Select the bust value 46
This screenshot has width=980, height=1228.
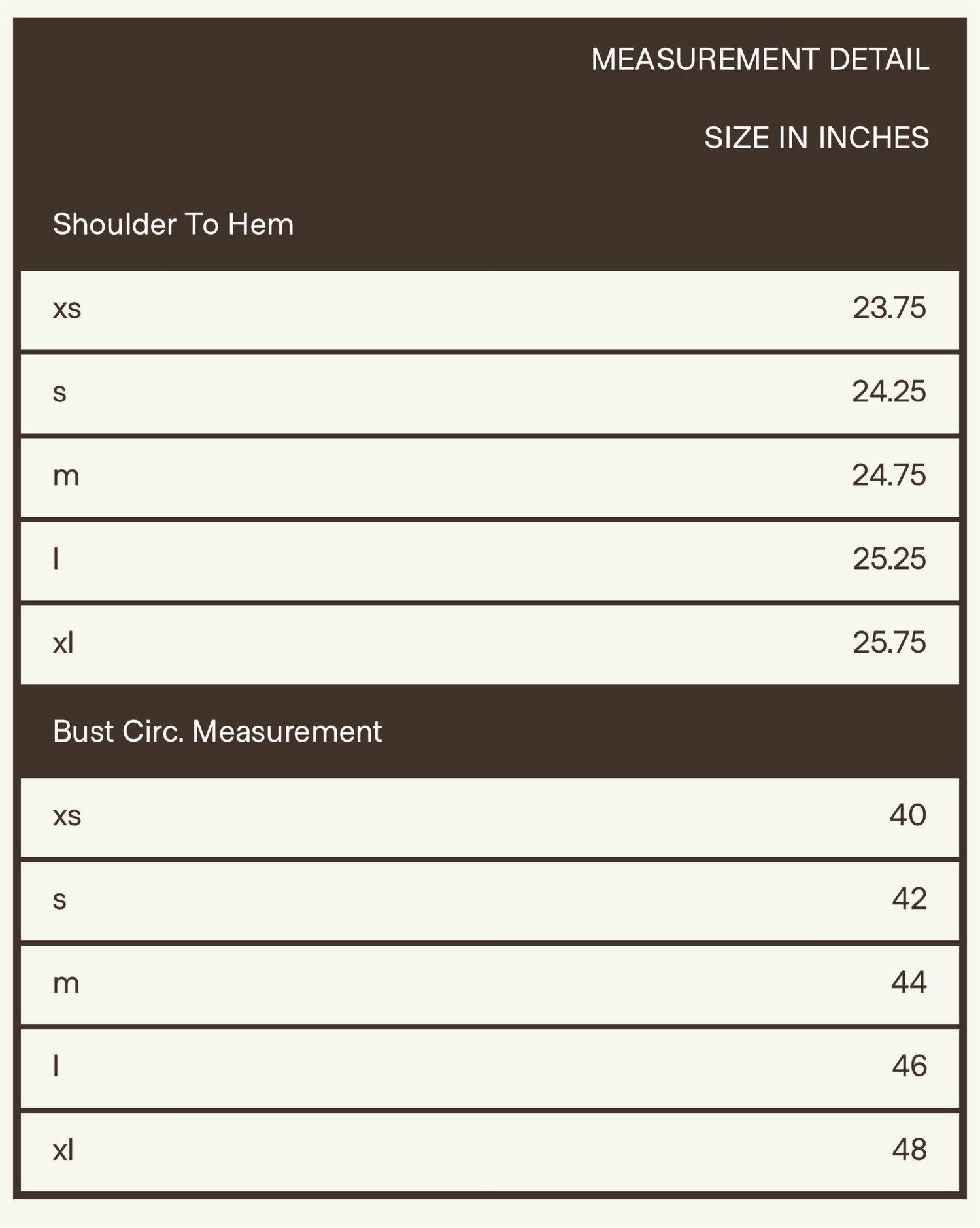(909, 1066)
